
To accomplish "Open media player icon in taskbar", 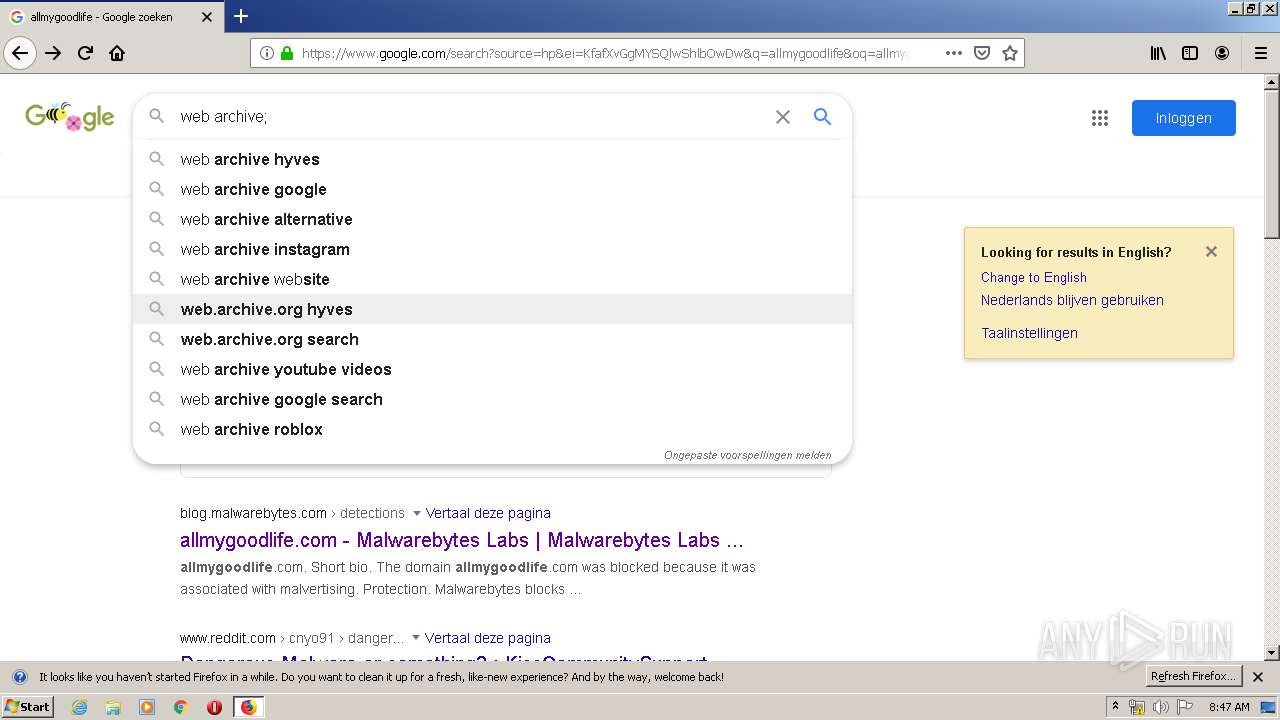I will 147,707.
